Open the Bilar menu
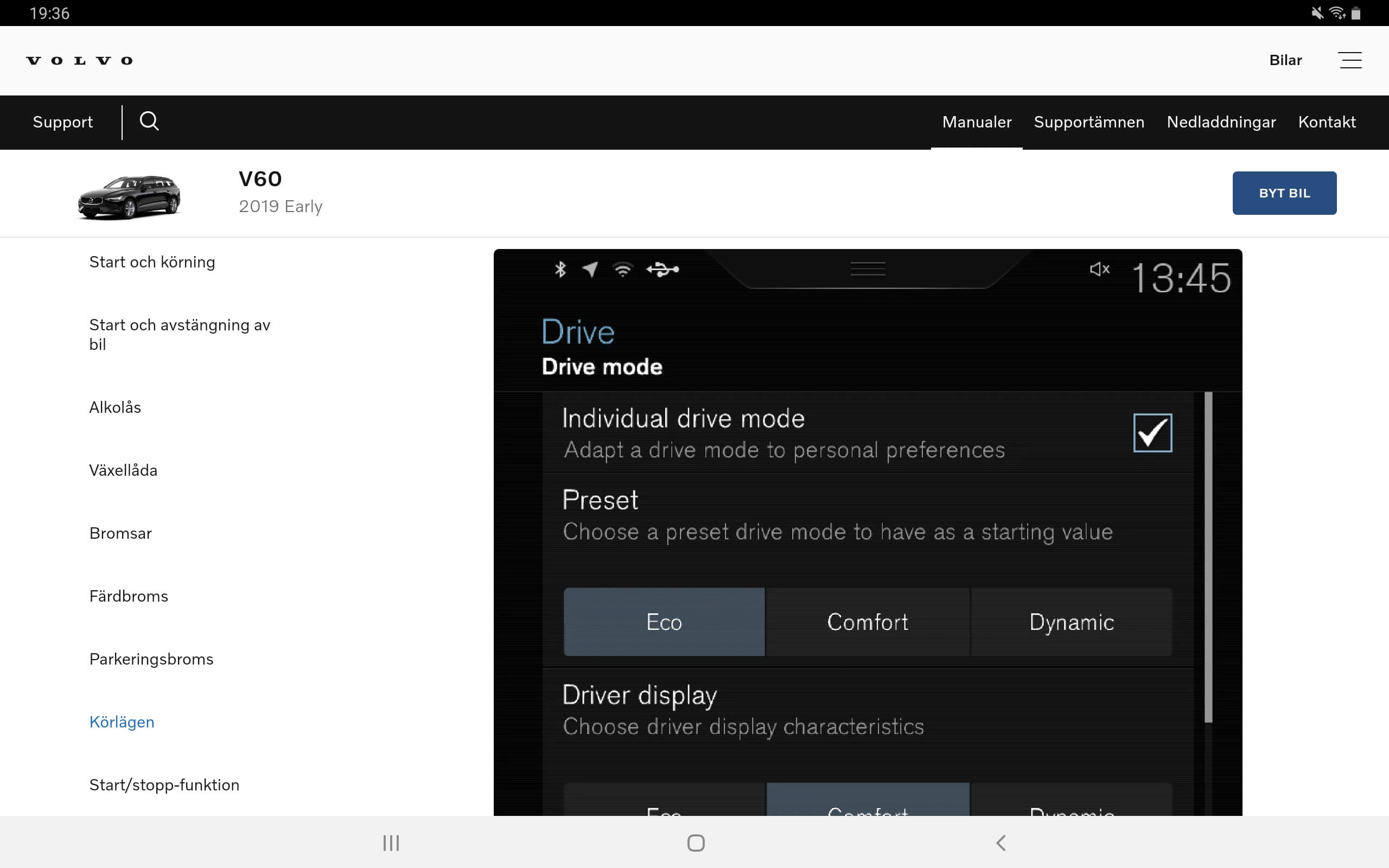The width and height of the screenshot is (1389, 868). coord(1285,60)
